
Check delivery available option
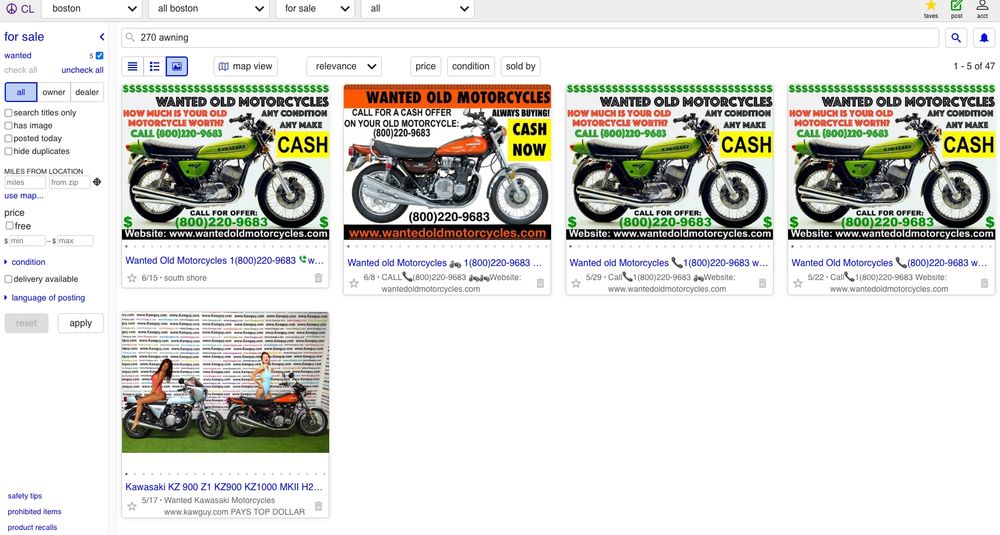point(9,279)
